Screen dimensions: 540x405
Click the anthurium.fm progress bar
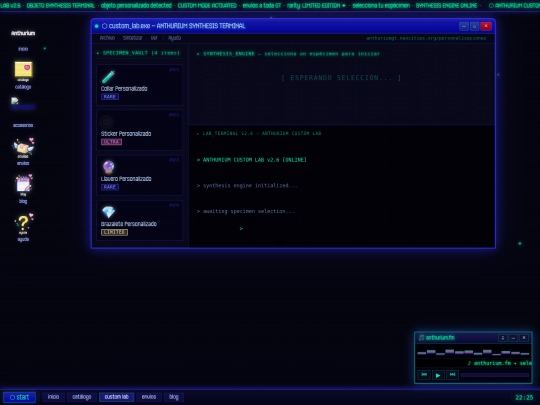click(495, 375)
